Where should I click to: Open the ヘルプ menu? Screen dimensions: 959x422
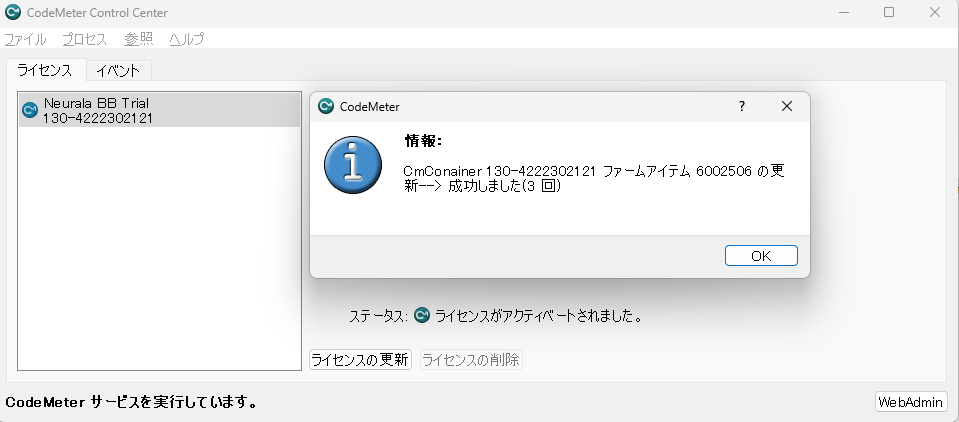coord(187,39)
